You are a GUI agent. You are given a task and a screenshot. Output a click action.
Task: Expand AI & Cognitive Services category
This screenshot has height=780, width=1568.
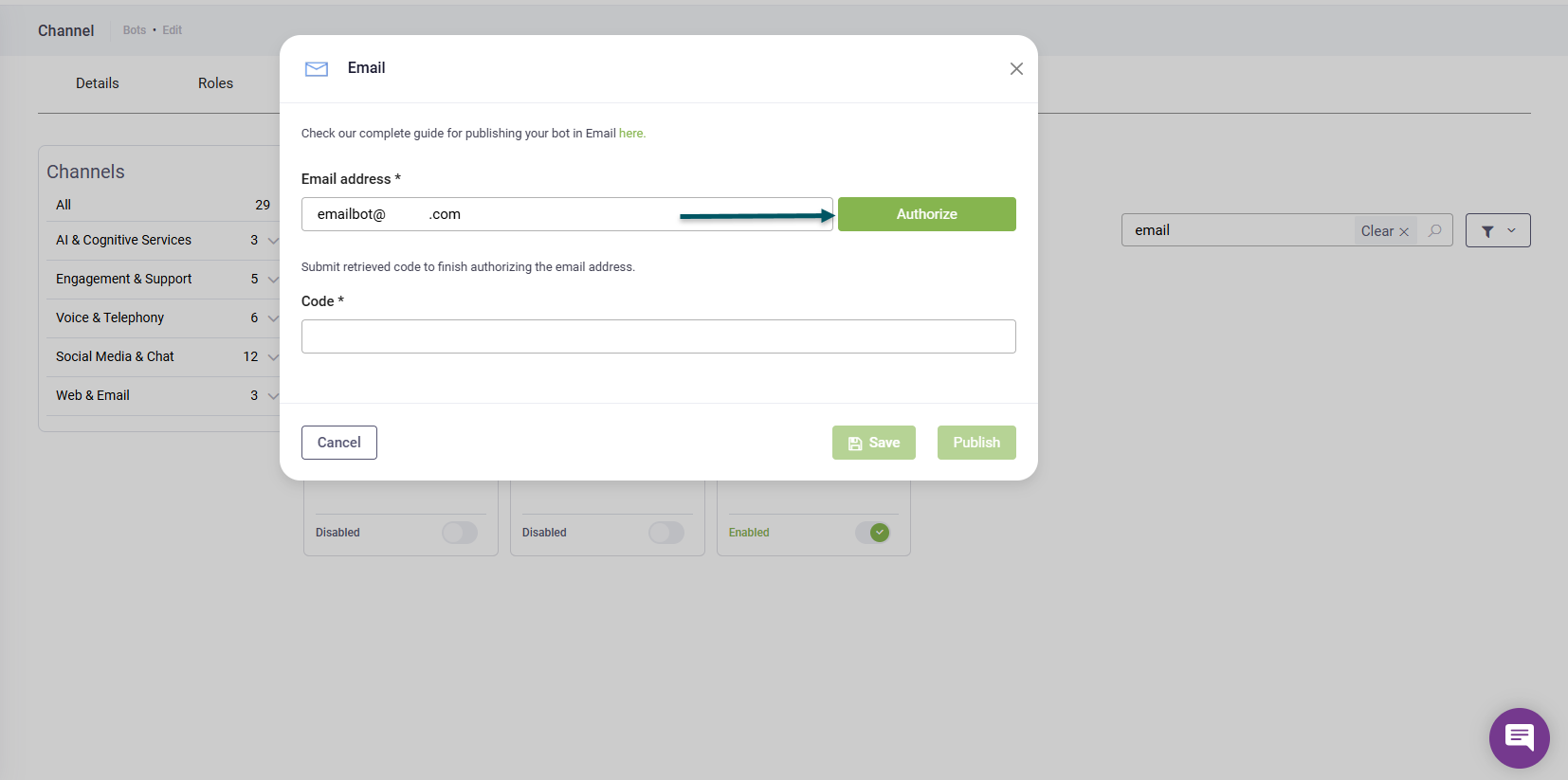[273, 241]
